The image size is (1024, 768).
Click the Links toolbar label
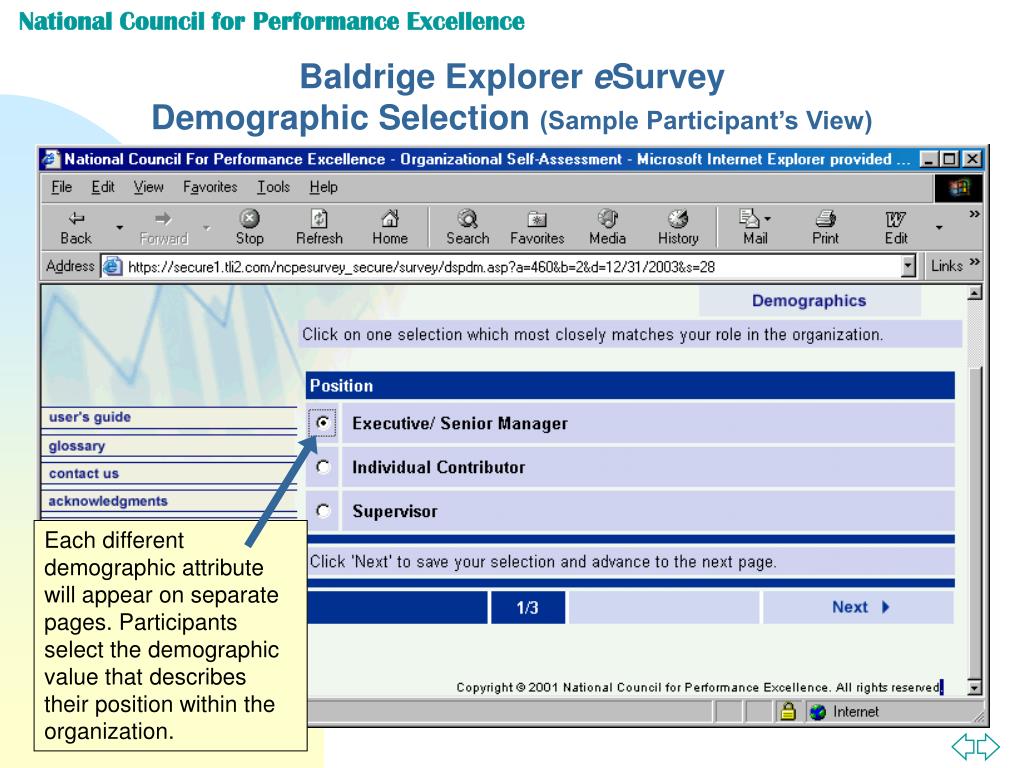click(x=947, y=266)
